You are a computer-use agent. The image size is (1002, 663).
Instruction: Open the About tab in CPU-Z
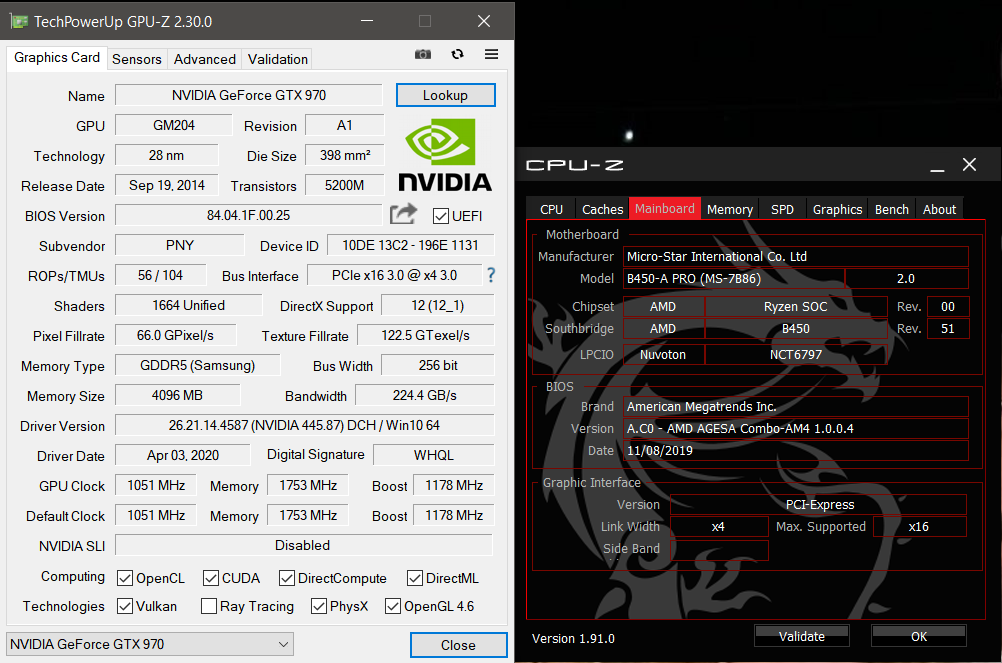coord(939,210)
